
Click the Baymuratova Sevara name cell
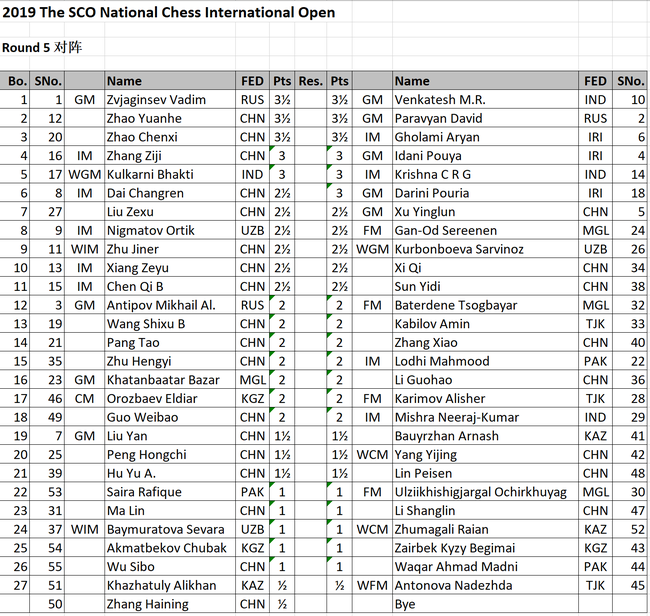click(x=160, y=529)
